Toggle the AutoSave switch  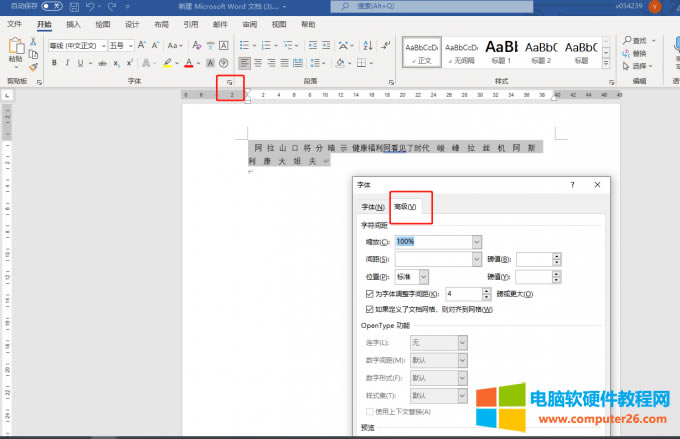[x=51, y=6]
